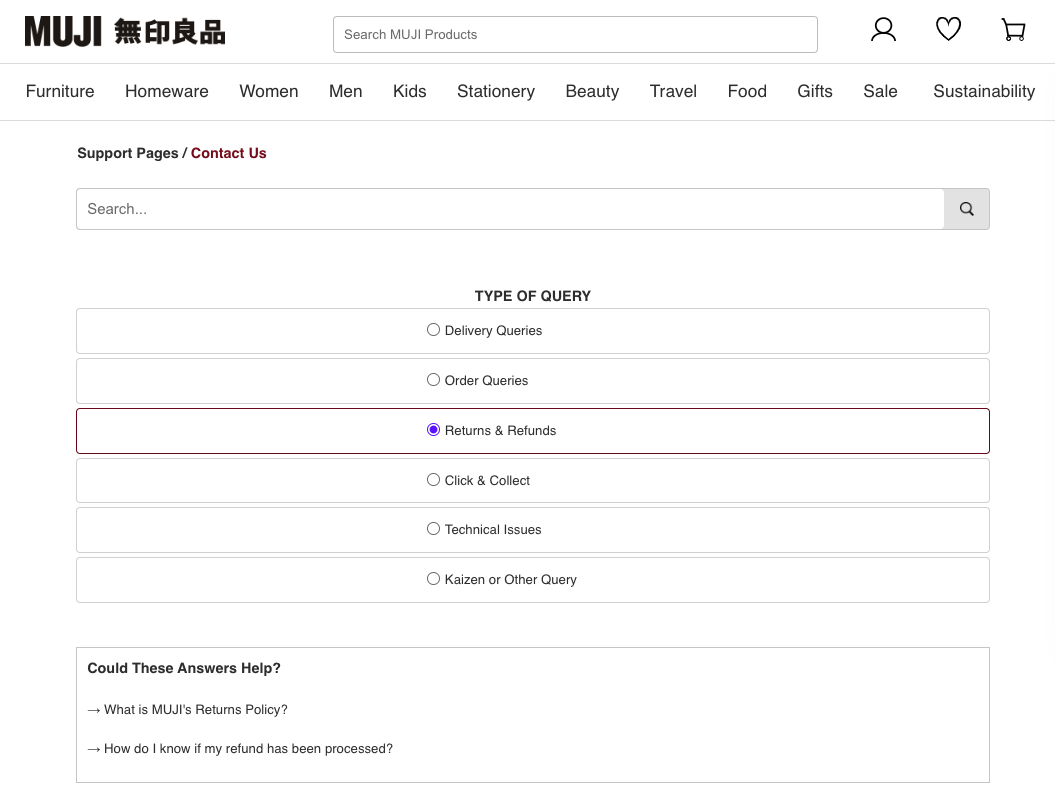Click the MUJI logo
Screen dimensions: 1055x789
pos(124,31)
